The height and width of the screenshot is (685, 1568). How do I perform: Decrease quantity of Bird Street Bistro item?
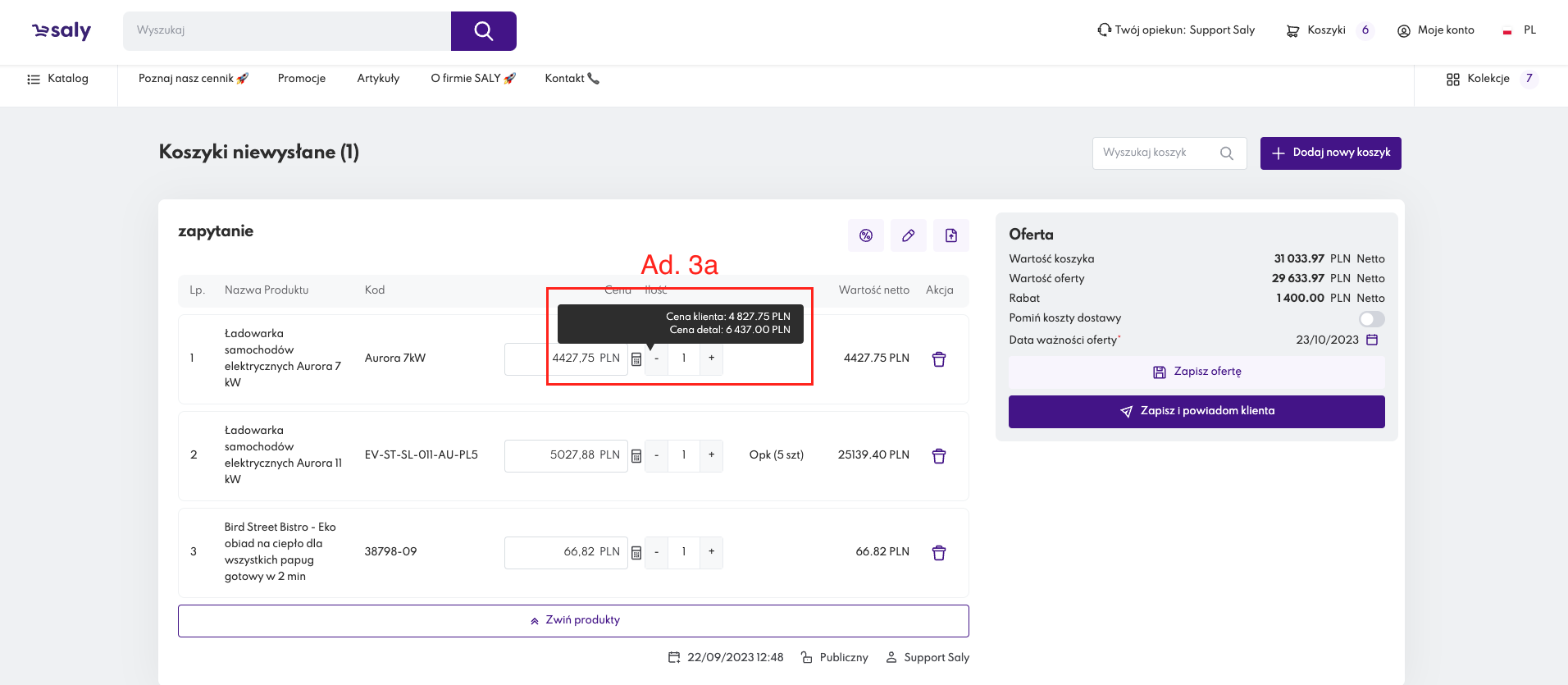[x=656, y=552]
